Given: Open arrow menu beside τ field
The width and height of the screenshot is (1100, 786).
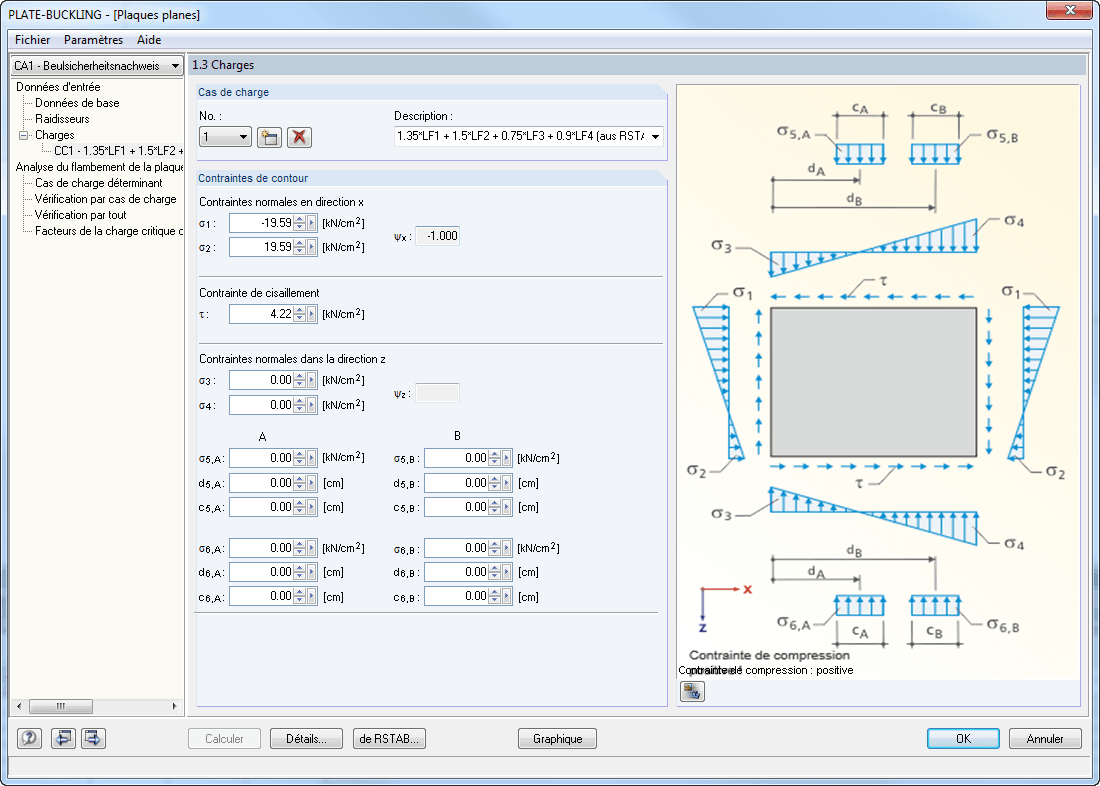Looking at the screenshot, I should (x=312, y=314).
